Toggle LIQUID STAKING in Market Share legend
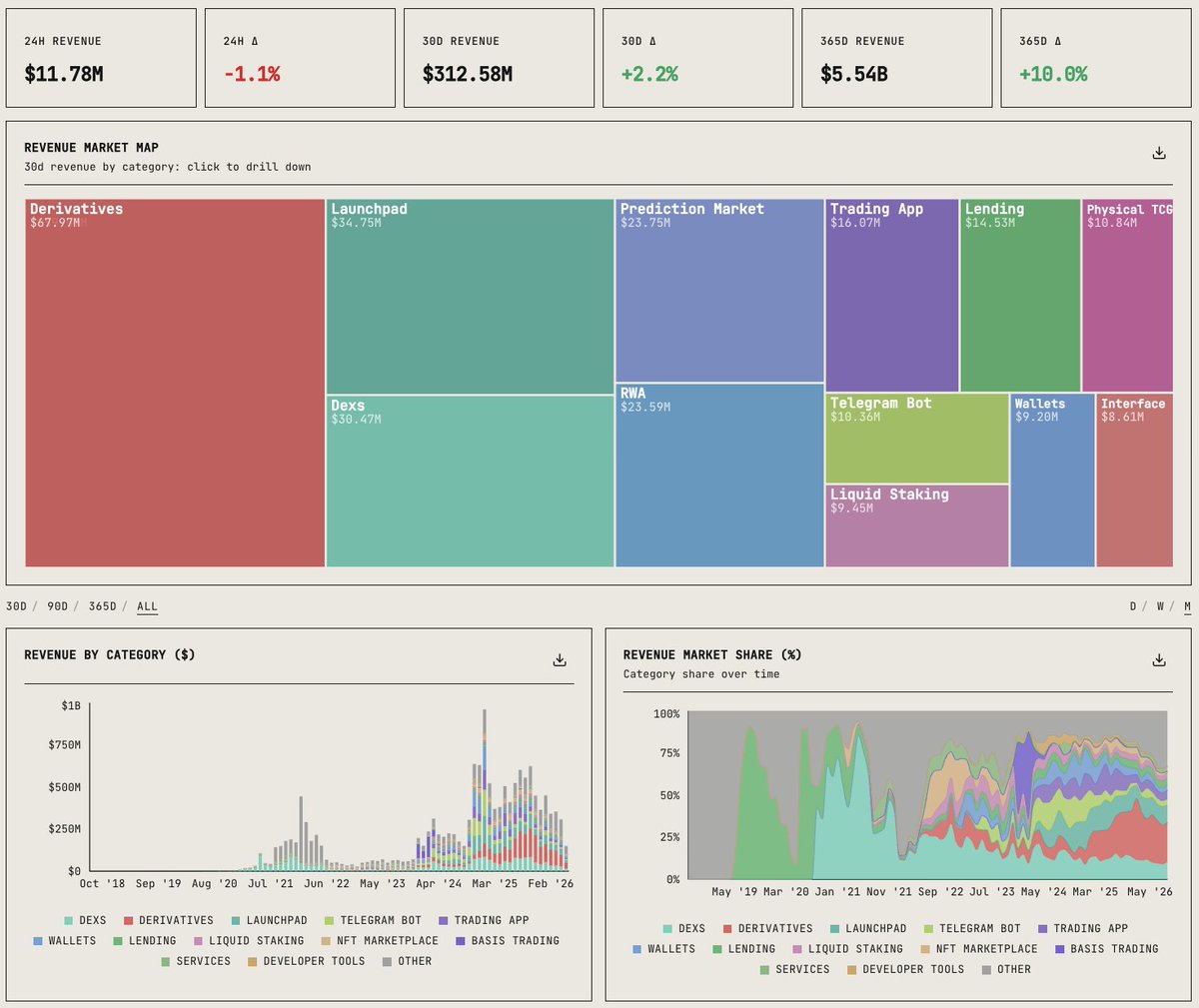Viewport: 1199px width, 1008px height. pyautogui.click(x=847, y=948)
